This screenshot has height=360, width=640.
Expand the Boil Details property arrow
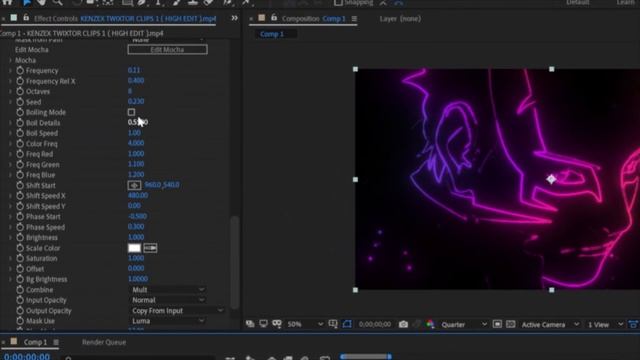(x=10, y=123)
